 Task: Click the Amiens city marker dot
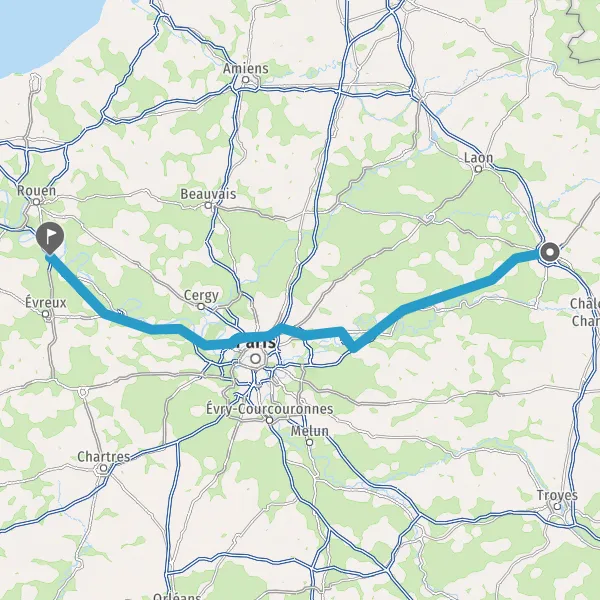pyautogui.click(x=246, y=80)
